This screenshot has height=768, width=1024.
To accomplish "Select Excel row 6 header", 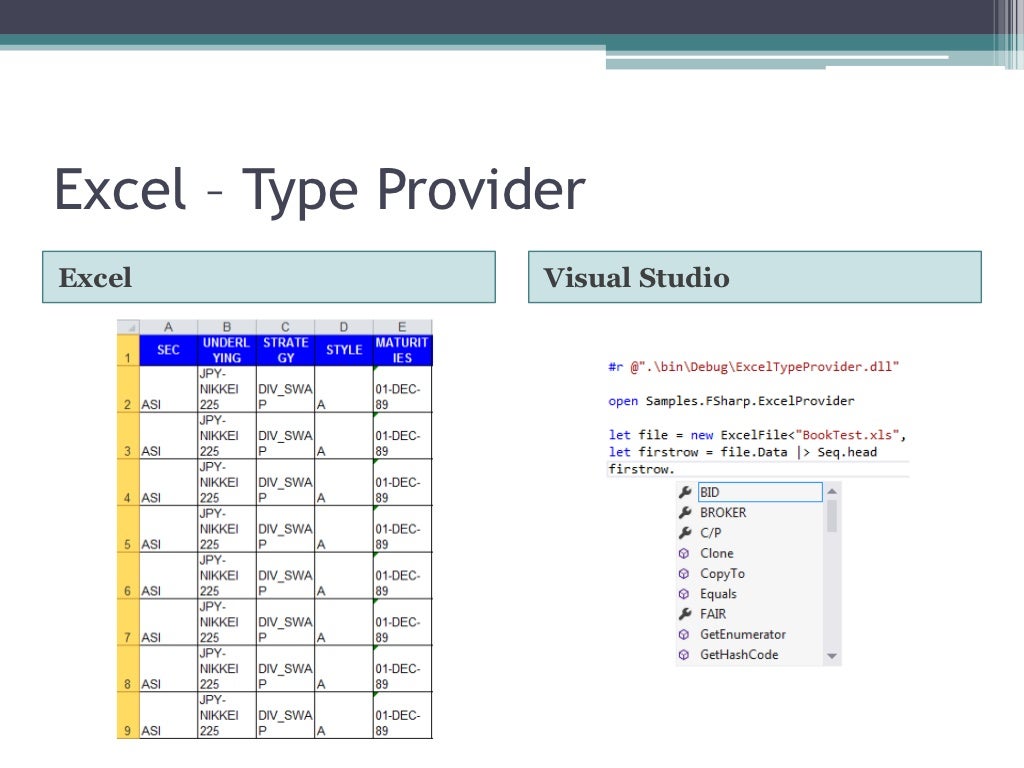I will pos(128,575).
